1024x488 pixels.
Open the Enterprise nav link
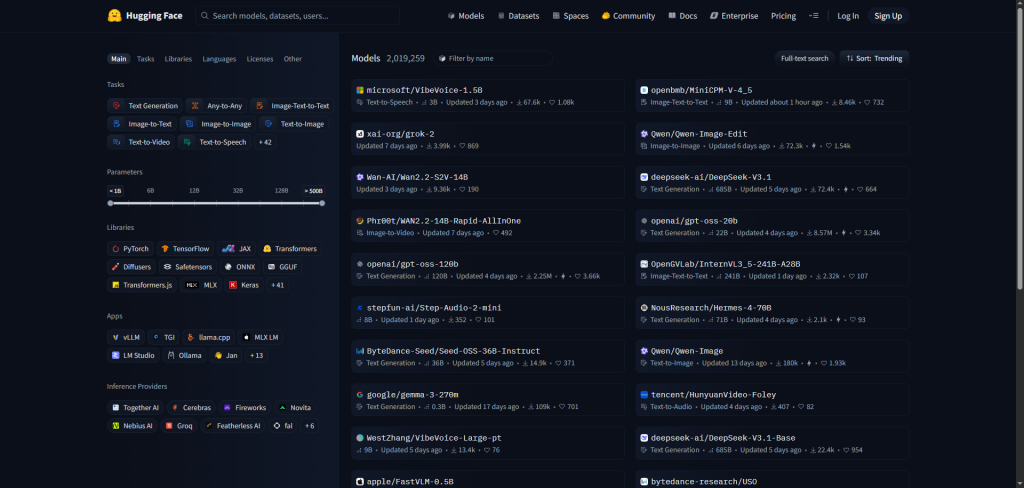click(734, 16)
